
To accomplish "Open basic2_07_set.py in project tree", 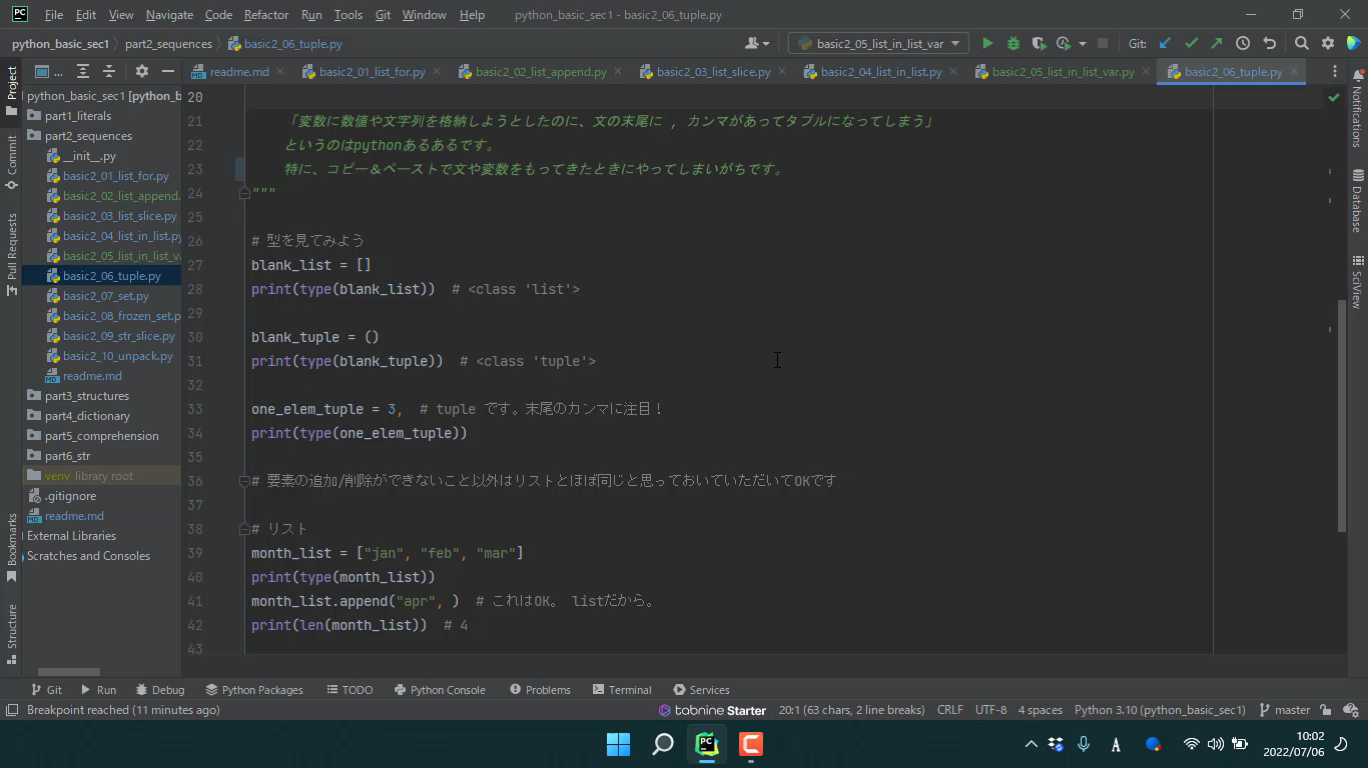I will [105, 296].
